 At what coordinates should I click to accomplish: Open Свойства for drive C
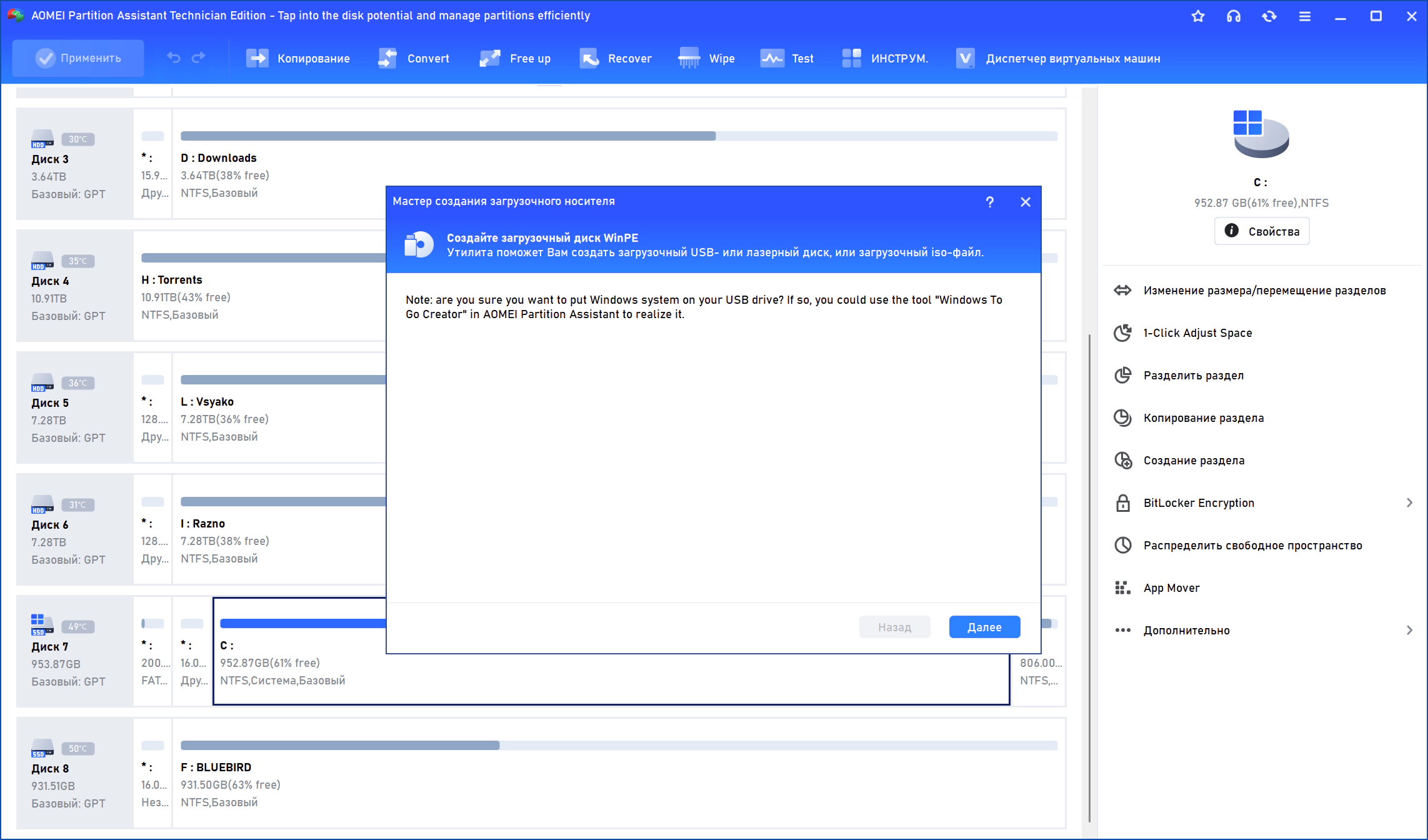click(x=1262, y=231)
